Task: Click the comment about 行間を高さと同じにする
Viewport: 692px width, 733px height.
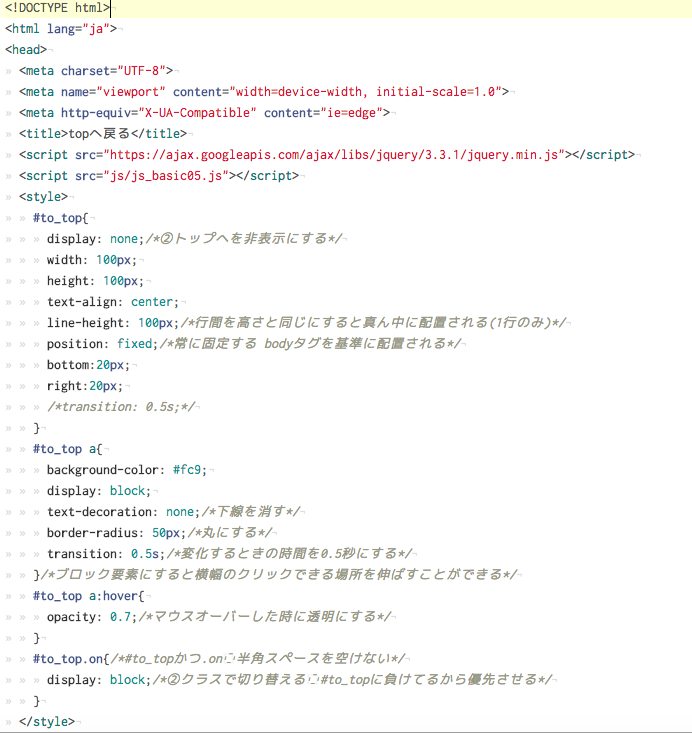Action: point(373,323)
